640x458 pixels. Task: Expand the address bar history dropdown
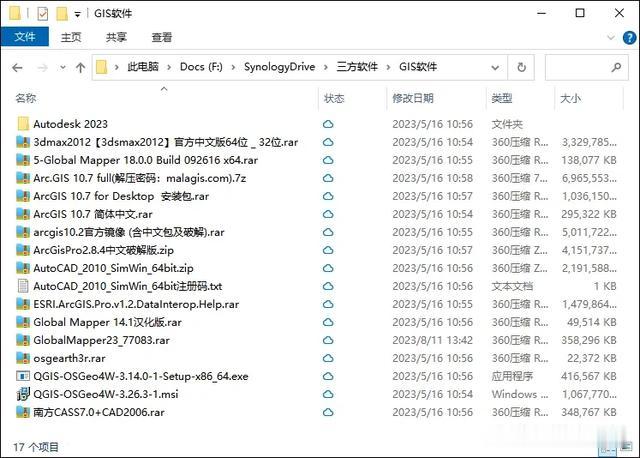(x=495, y=67)
